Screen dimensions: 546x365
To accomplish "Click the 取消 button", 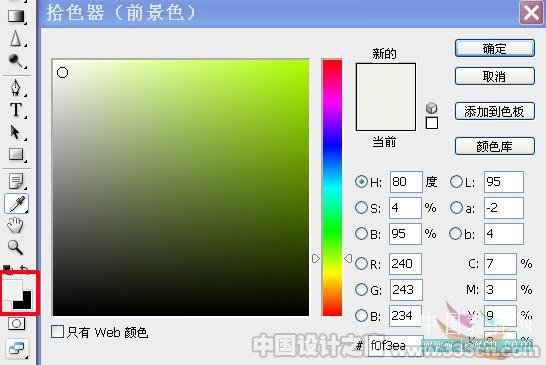I will (x=494, y=76).
